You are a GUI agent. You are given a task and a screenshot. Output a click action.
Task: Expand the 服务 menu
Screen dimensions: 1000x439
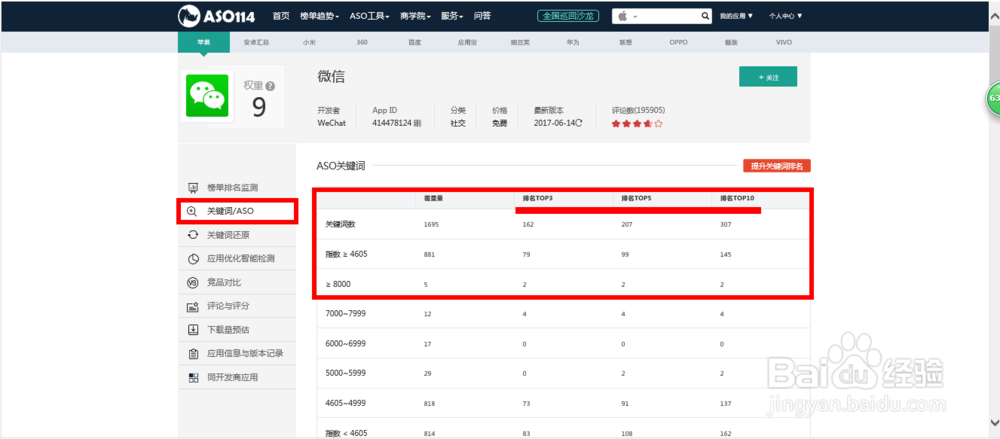pyautogui.click(x=452, y=16)
